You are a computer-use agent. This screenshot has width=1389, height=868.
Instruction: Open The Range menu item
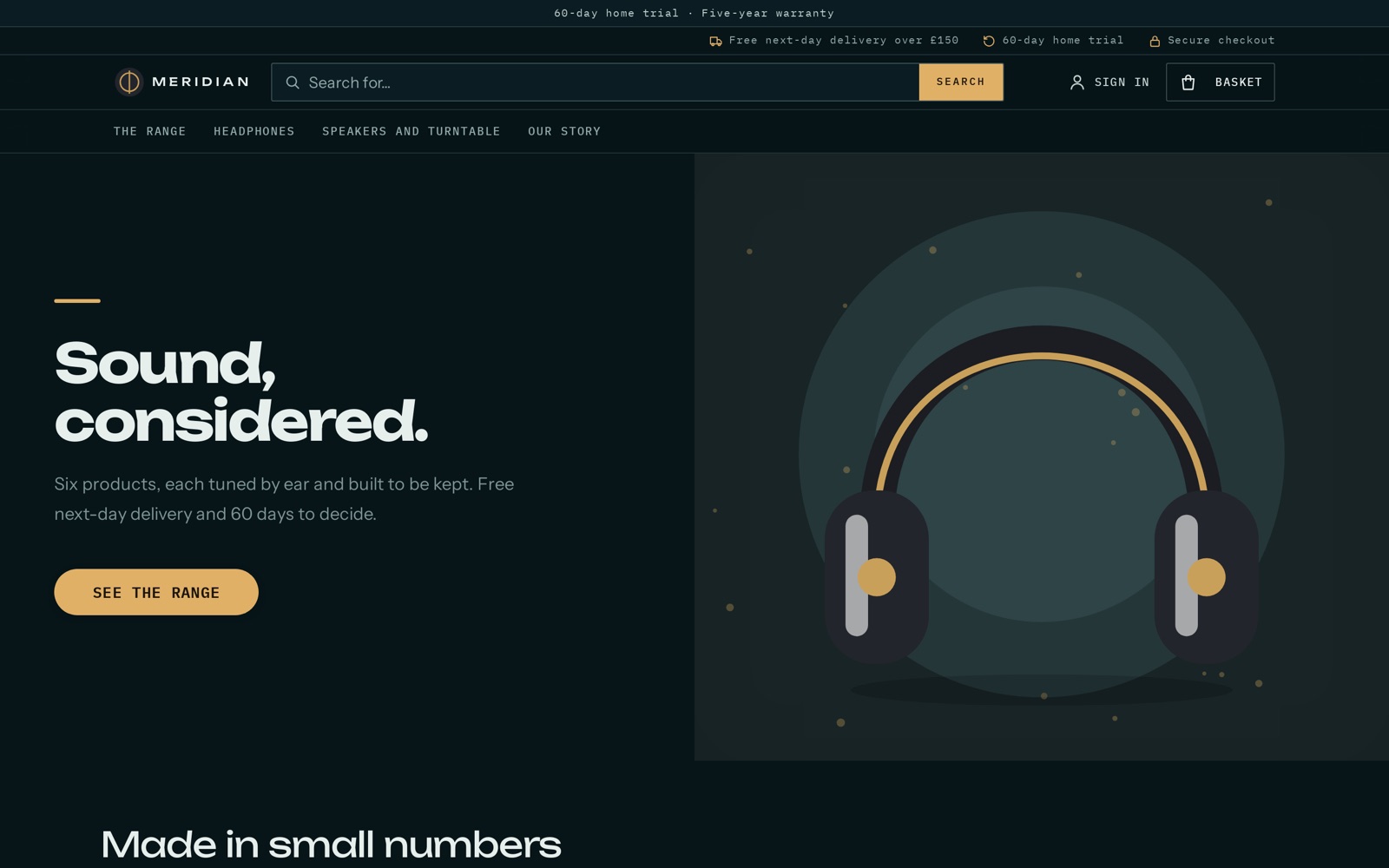pyautogui.click(x=149, y=131)
